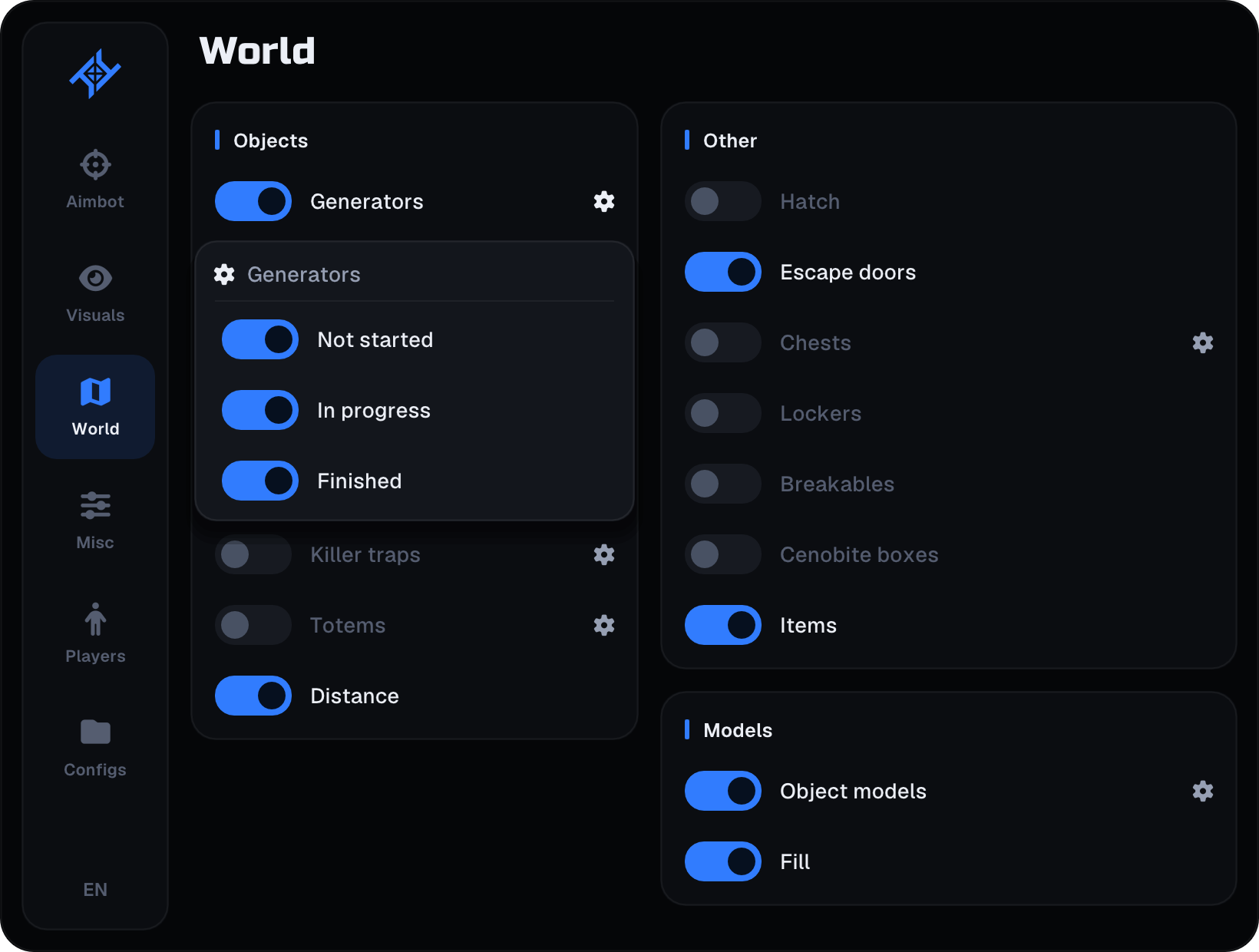1259x952 pixels.
Task: Open the Configs folder section
Action: click(95, 748)
